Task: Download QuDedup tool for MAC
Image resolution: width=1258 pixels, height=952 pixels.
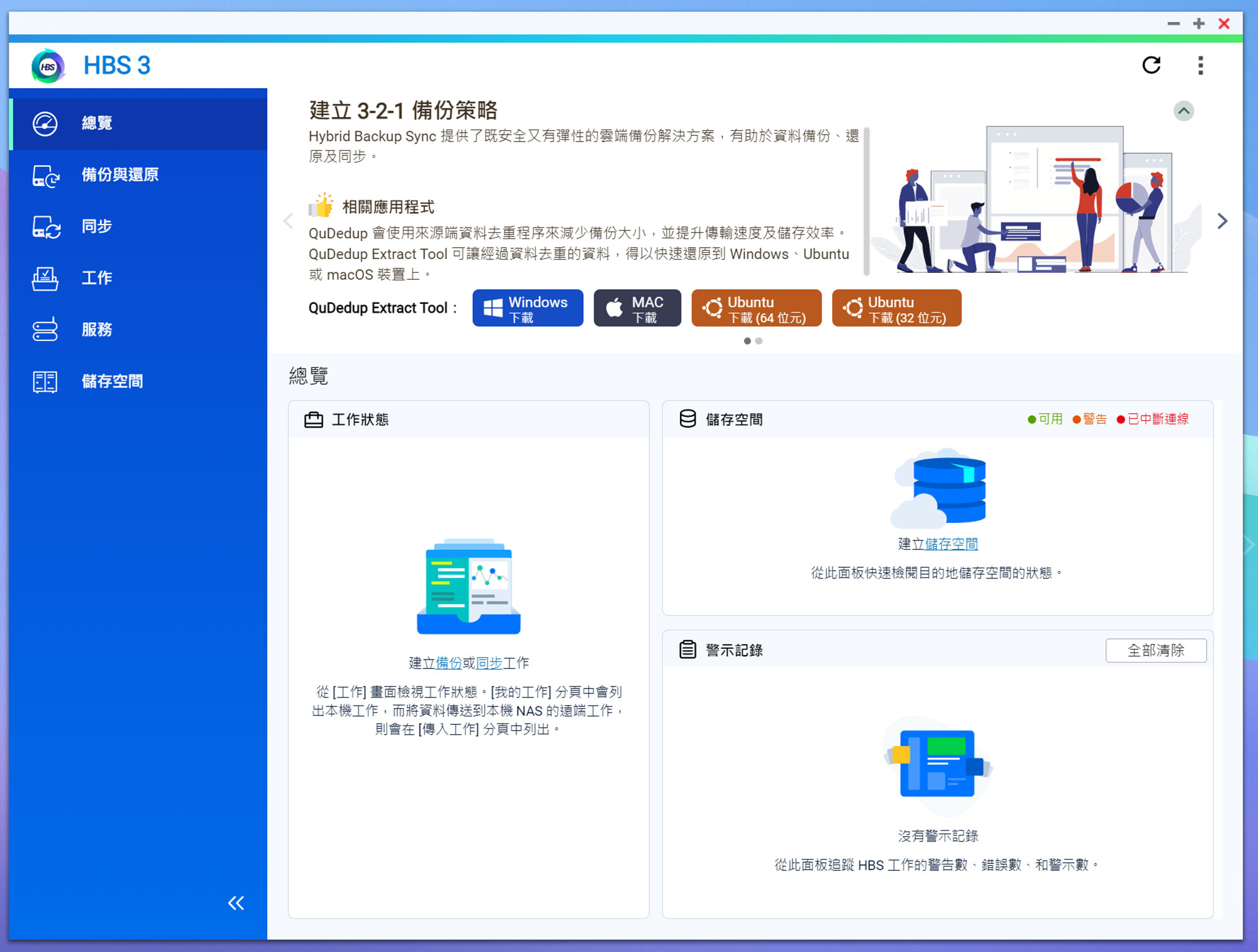Action: 637,308
